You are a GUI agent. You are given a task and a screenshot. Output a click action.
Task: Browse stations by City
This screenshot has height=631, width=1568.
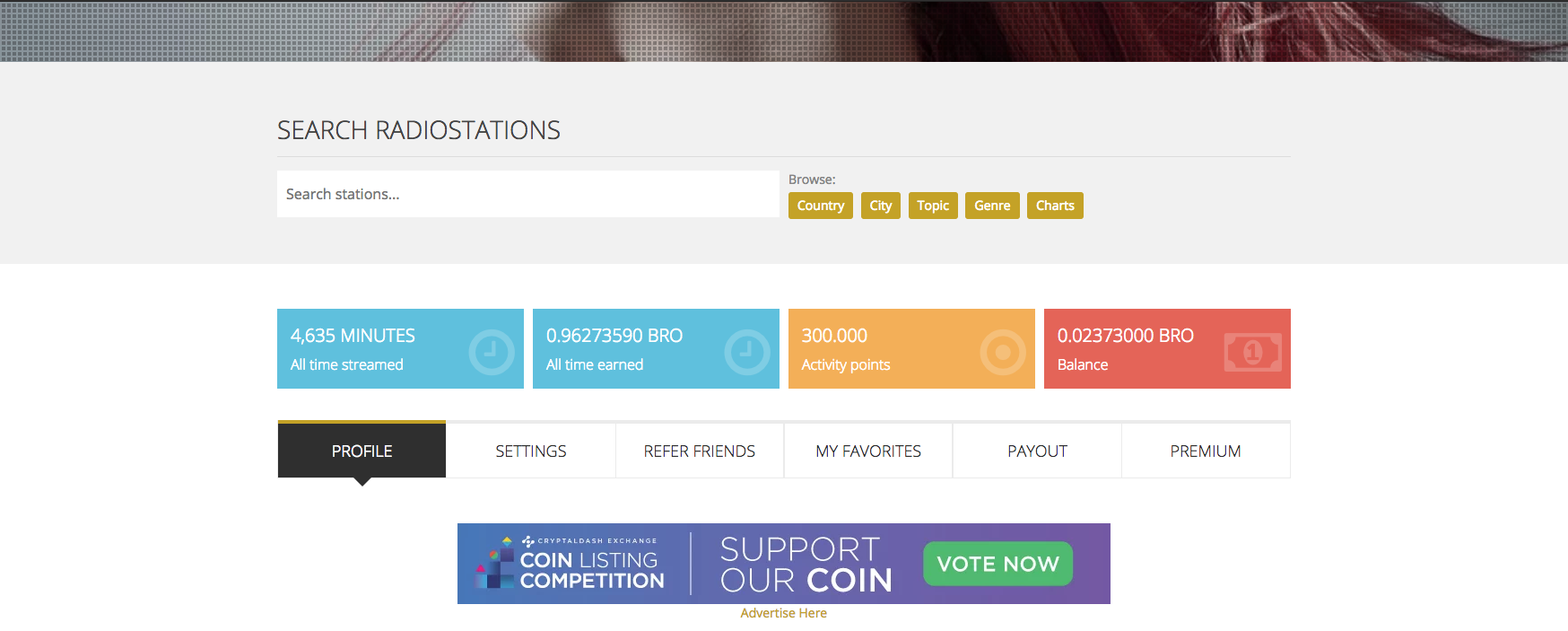point(880,206)
